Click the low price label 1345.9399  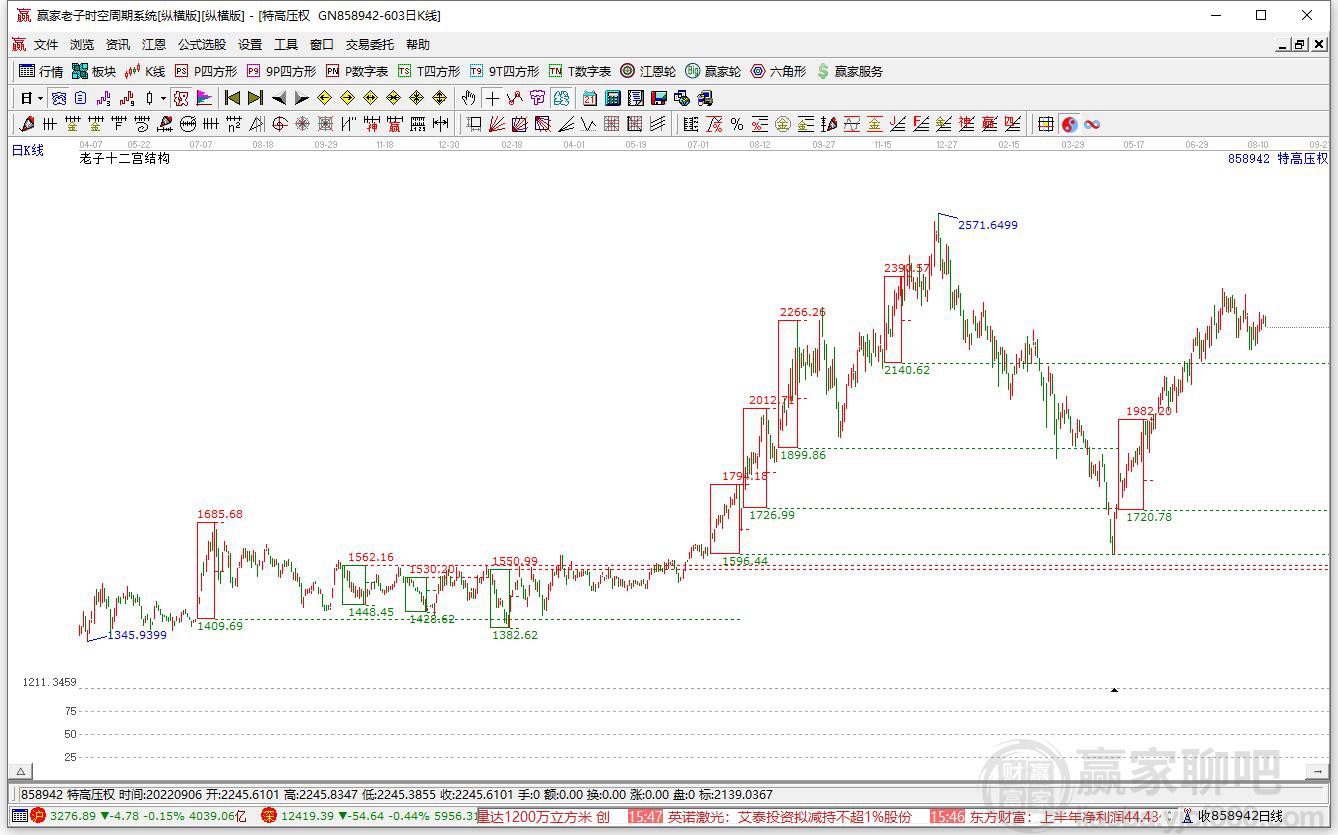137,635
